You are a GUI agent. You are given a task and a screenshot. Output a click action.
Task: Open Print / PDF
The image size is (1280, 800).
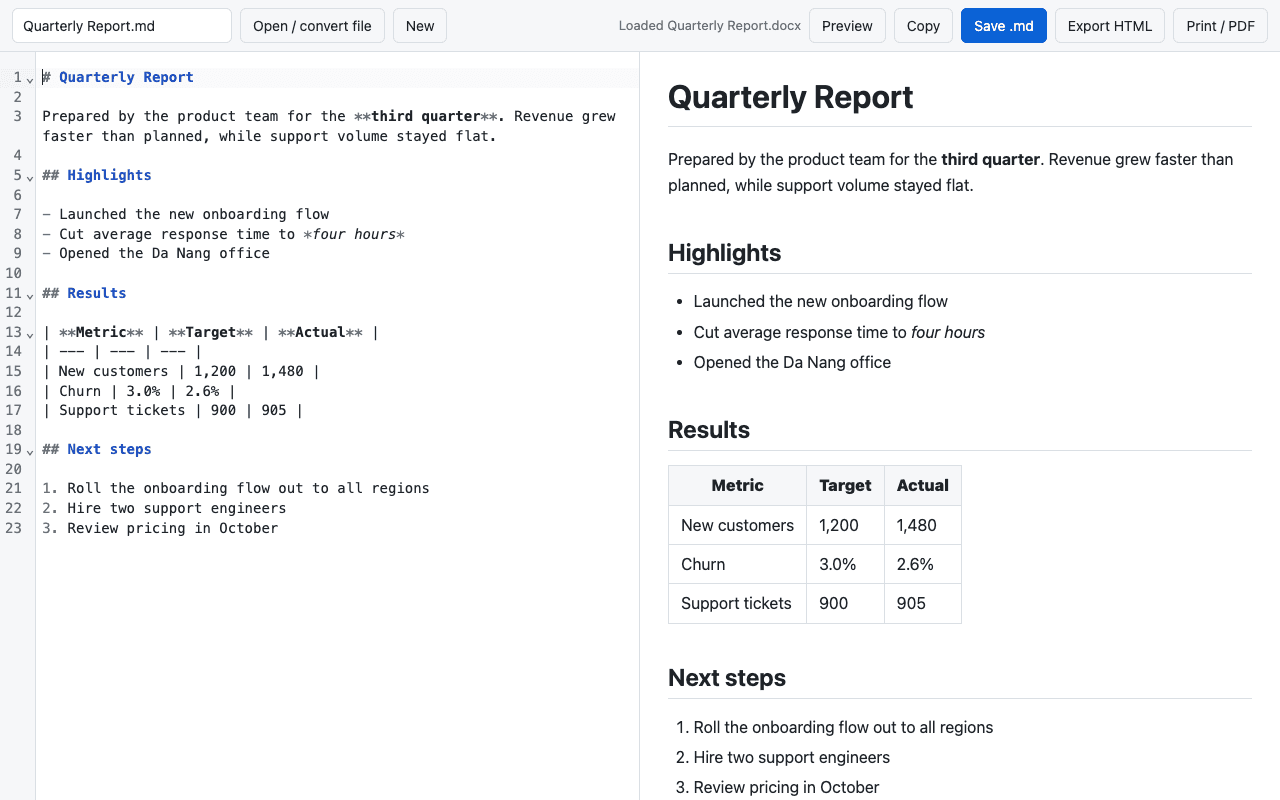(x=1220, y=26)
